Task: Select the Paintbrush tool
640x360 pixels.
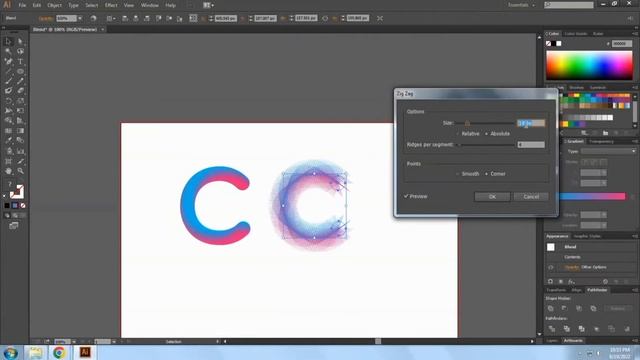Action: coord(8,81)
